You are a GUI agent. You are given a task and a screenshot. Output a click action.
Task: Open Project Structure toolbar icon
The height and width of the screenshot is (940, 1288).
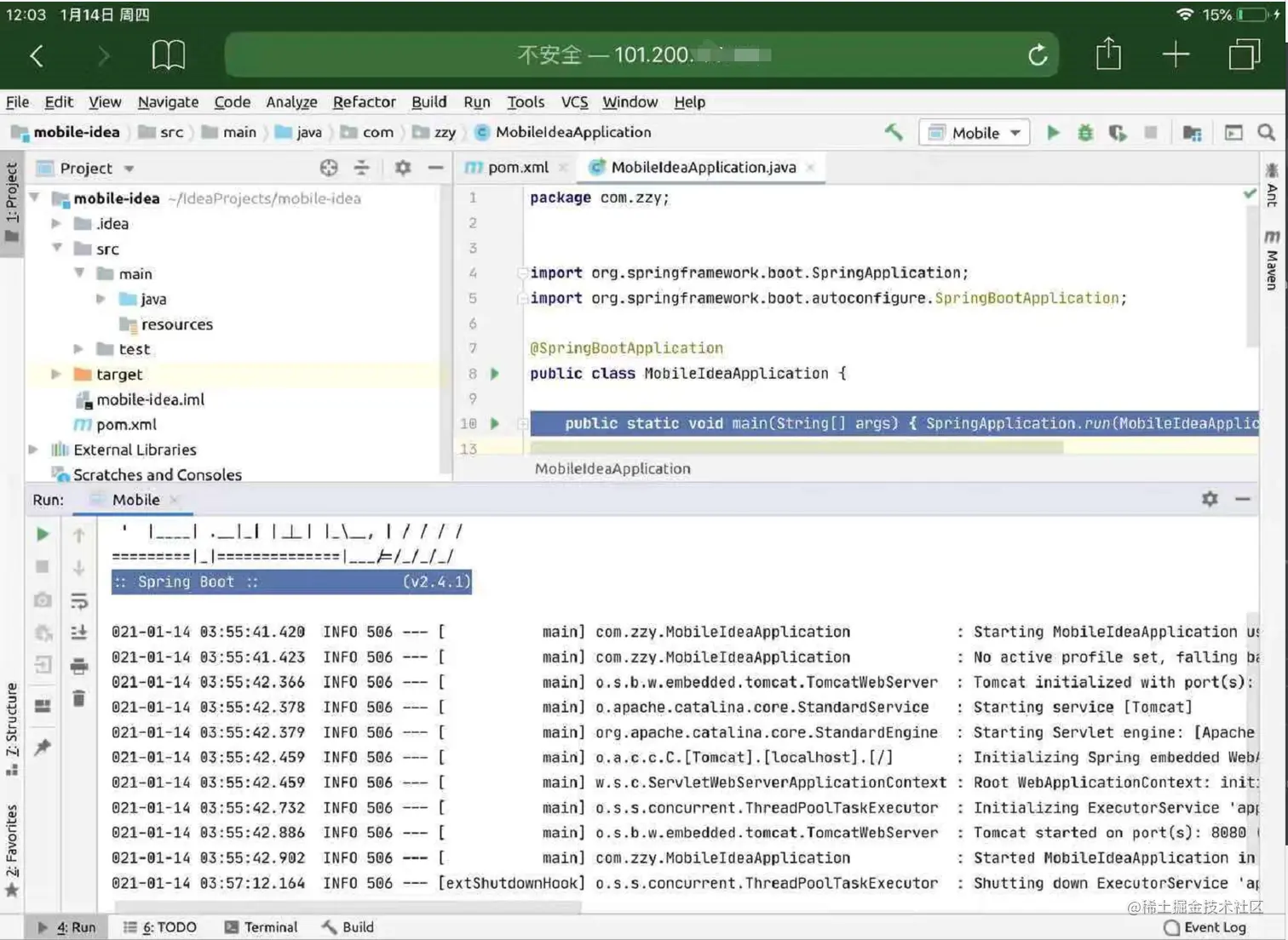(1192, 133)
